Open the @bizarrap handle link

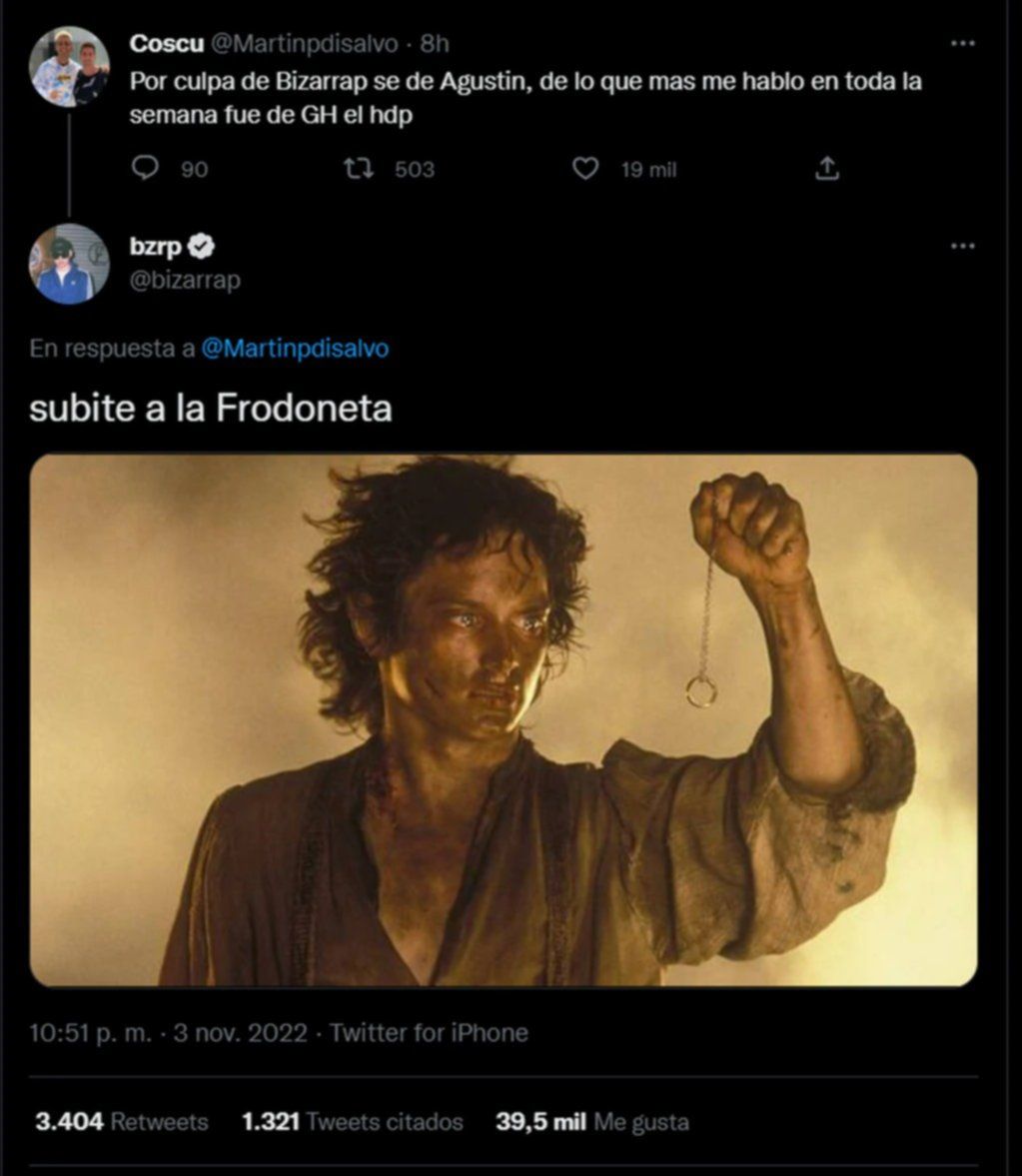(x=185, y=281)
